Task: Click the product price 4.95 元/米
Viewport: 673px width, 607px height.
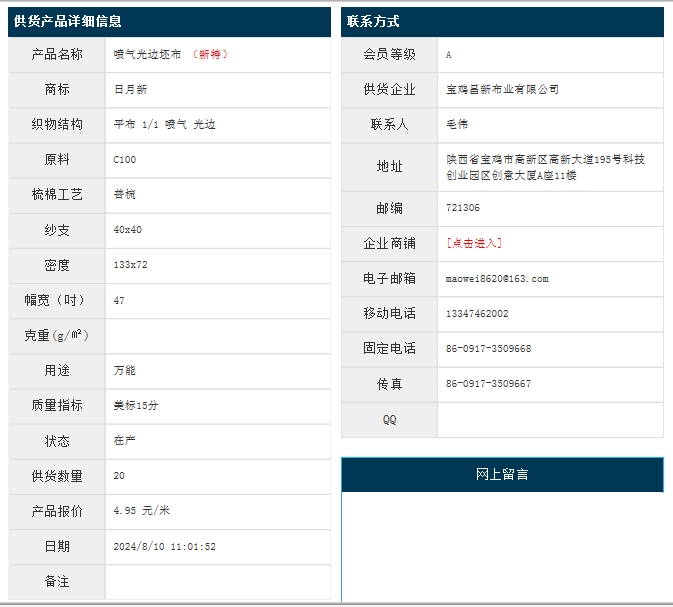Action: point(142,511)
